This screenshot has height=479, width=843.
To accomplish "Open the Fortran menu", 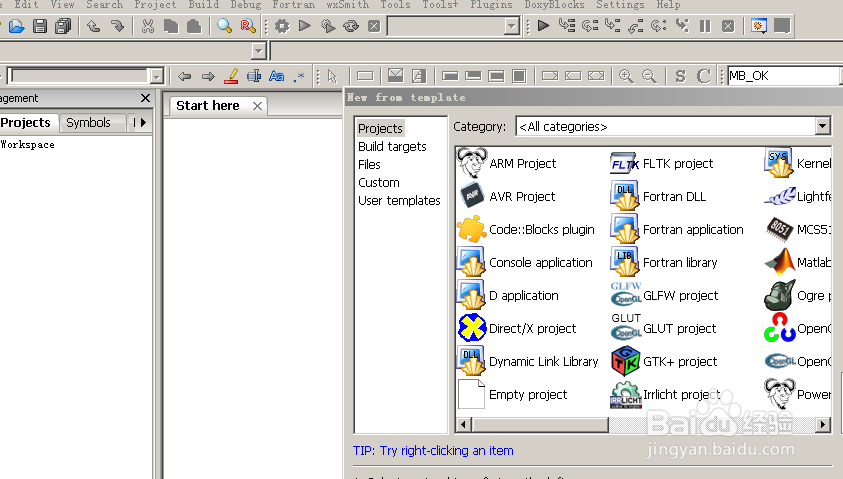I will 294,5.
